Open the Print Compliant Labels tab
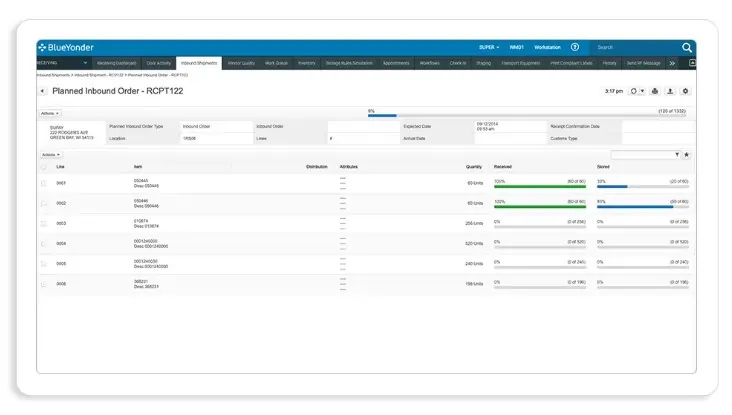The image size is (732, 415). (571, 63)
